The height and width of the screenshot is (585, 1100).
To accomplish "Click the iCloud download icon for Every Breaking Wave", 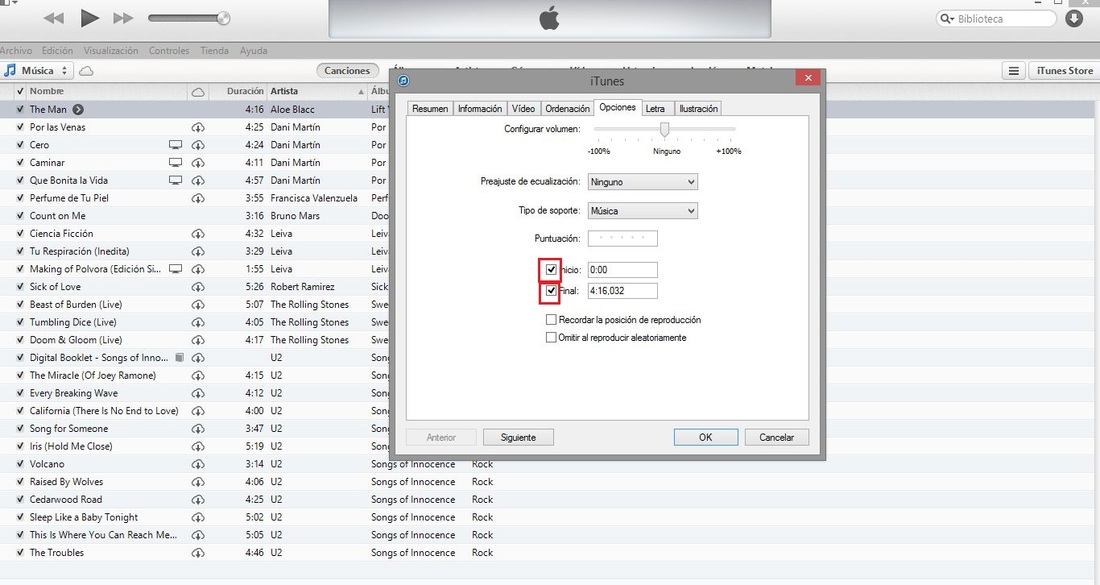I will click(198, 394).
